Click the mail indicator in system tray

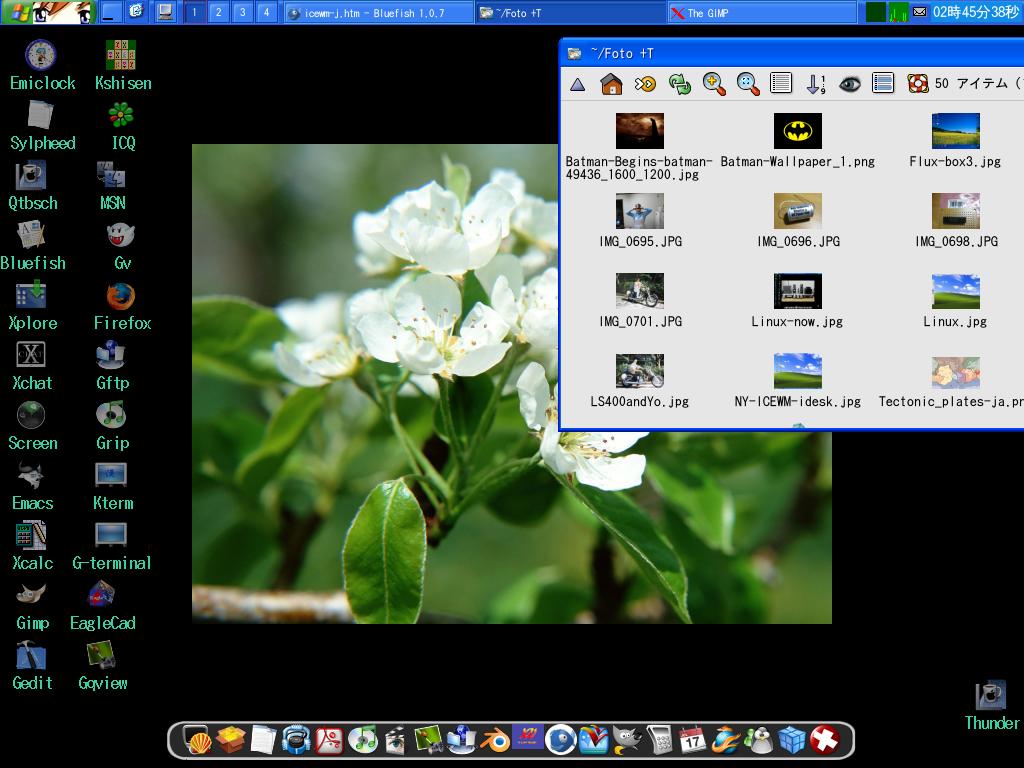coord(919,12)
